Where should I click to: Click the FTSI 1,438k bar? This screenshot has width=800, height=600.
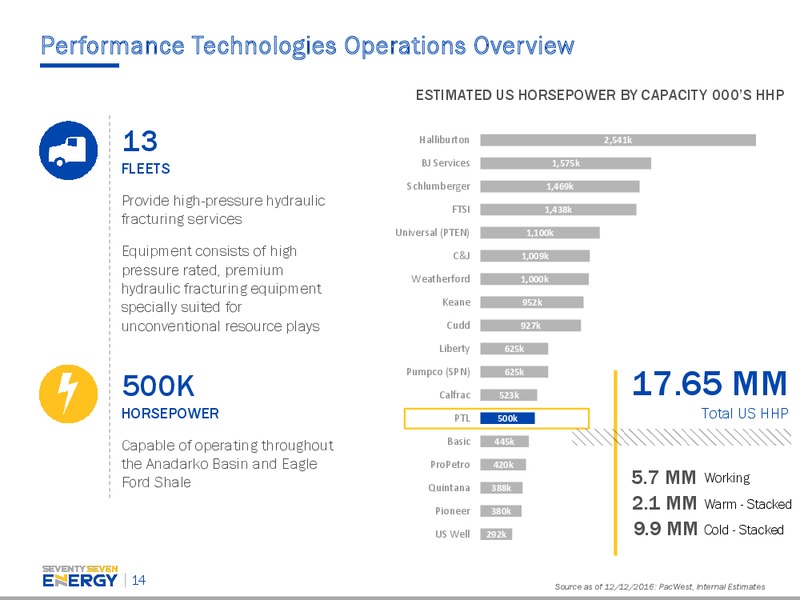tap(558, 210)
